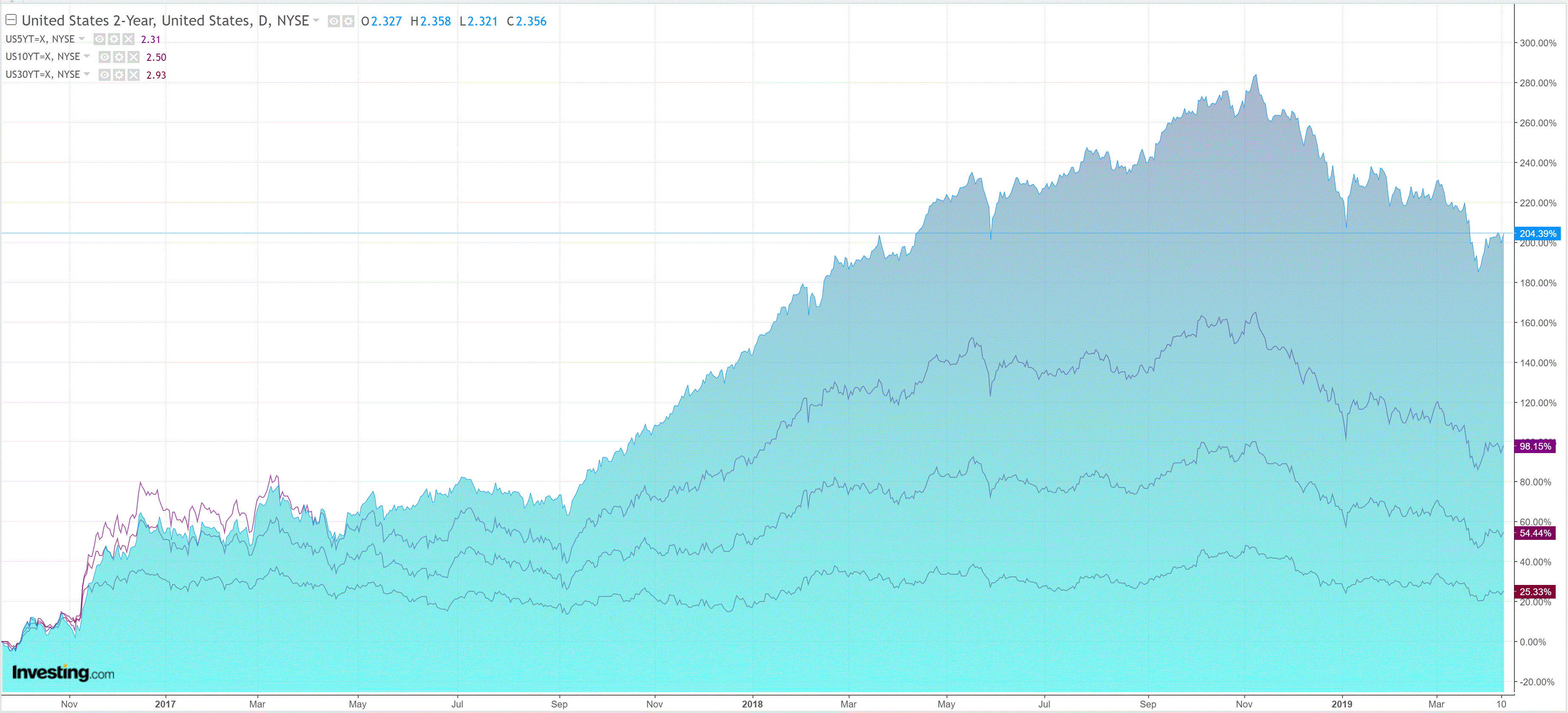Viewport: 1568px width, 713px height.
Task: Open settings gear for US30YT=X series
Action: [x=119, y=75]
